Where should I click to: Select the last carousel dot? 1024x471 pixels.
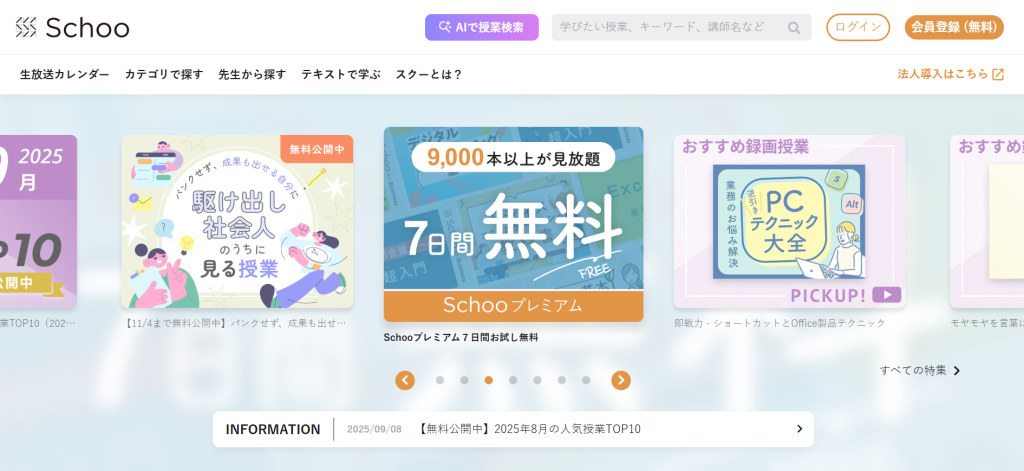586,380
